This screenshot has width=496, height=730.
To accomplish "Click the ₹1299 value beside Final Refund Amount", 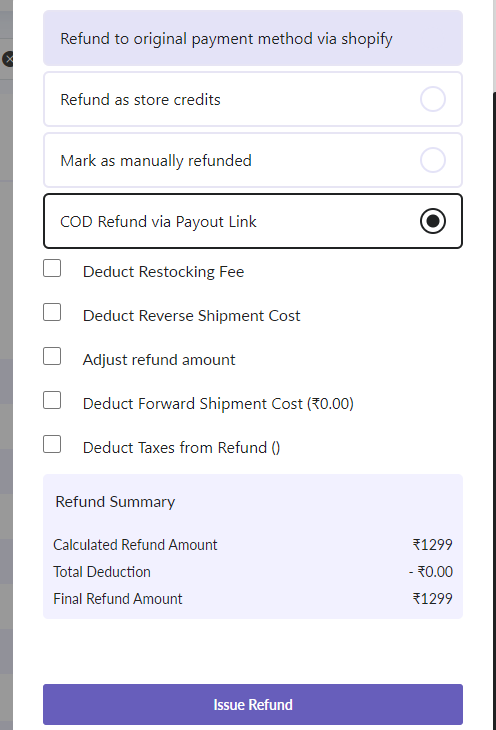I will (x=433, y=599).
